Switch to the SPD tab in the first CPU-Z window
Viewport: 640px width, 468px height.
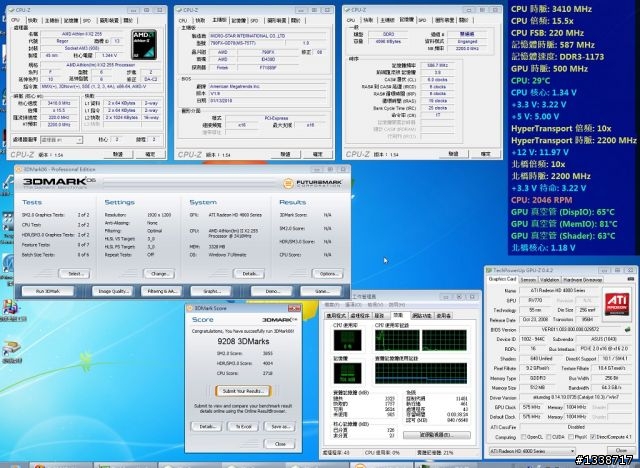point(87,20)
